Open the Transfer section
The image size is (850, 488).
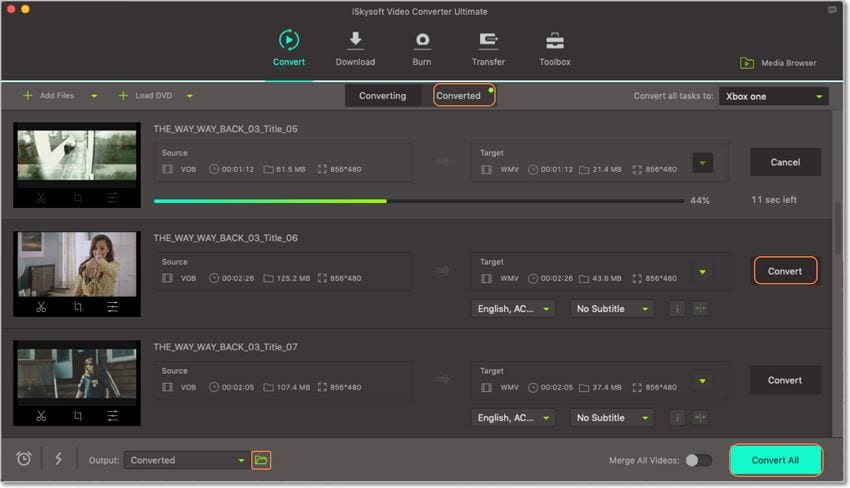pyautogui.click(x=488, y=48)
